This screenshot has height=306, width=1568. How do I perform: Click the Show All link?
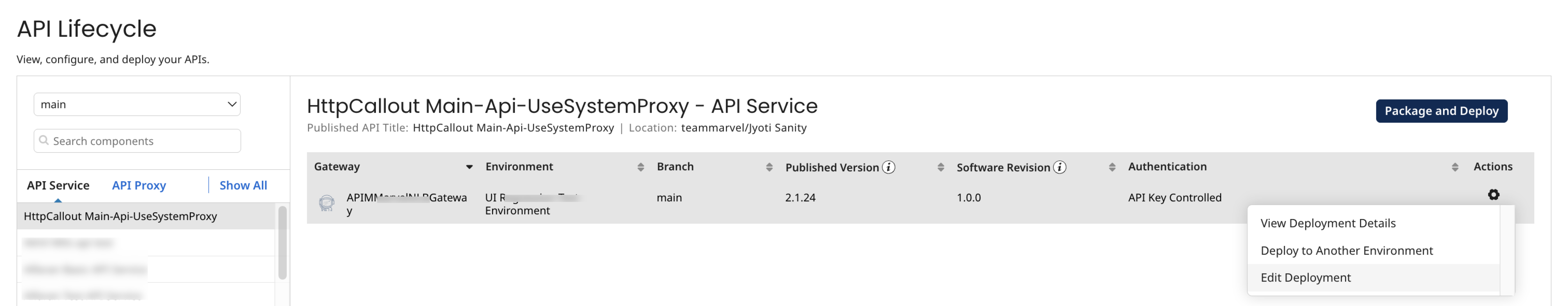point(243,186)
